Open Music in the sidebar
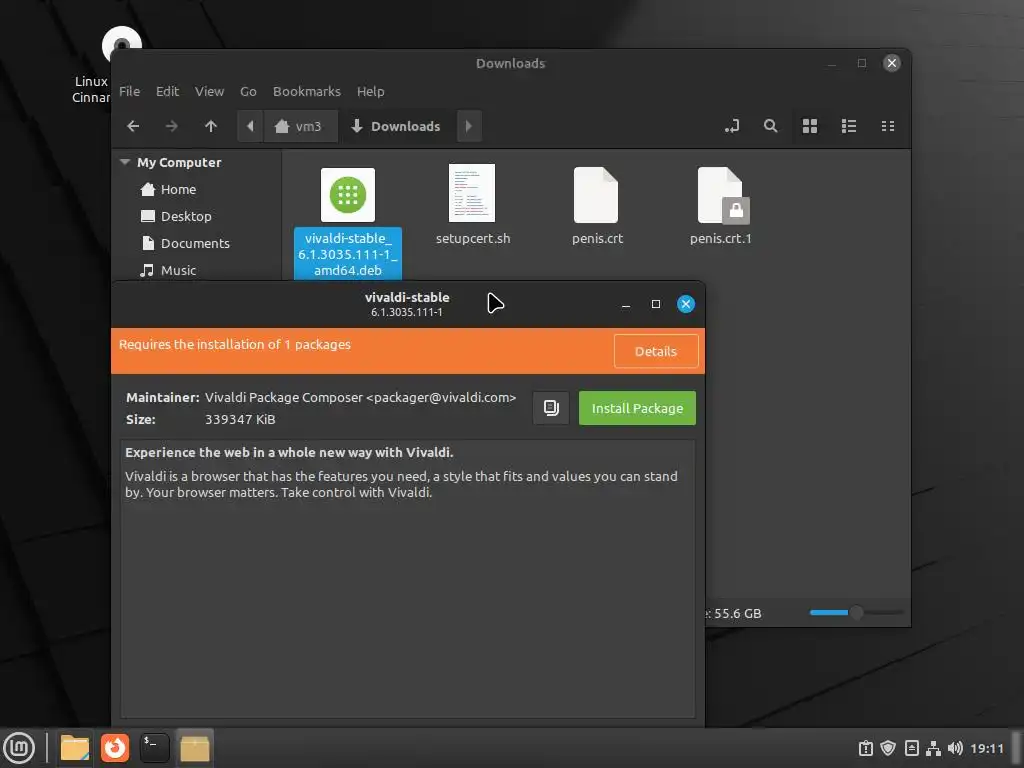Viewport: 1024px width, 768px height. (168, 270)
